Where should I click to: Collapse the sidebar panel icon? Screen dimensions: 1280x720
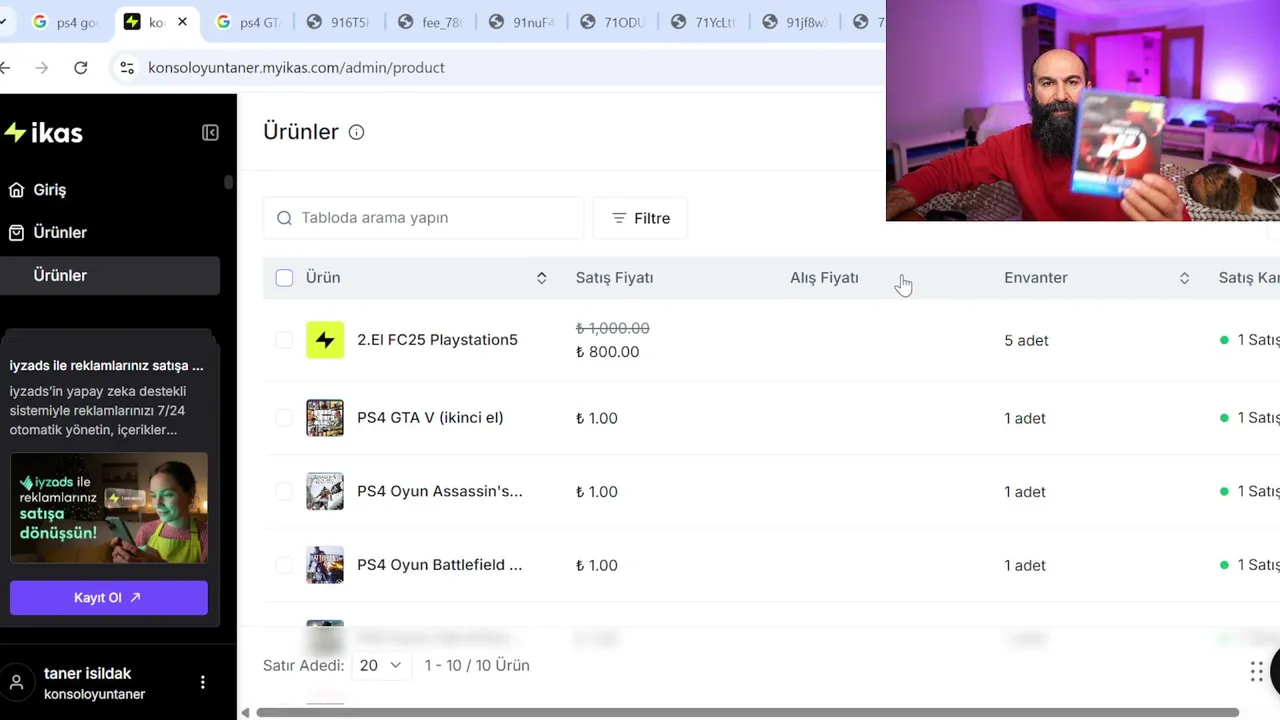point(210,133)
